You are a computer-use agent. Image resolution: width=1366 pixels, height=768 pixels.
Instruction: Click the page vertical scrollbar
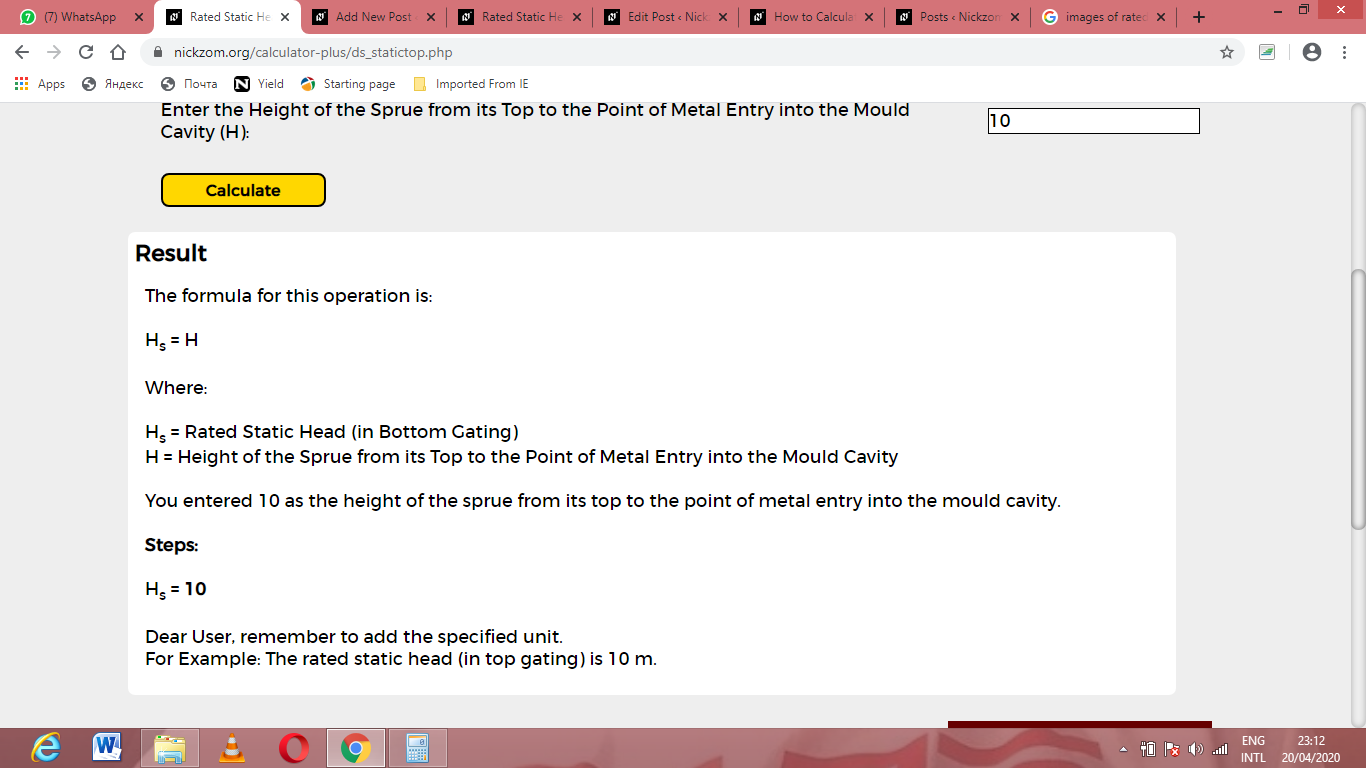pos(1358,399)
